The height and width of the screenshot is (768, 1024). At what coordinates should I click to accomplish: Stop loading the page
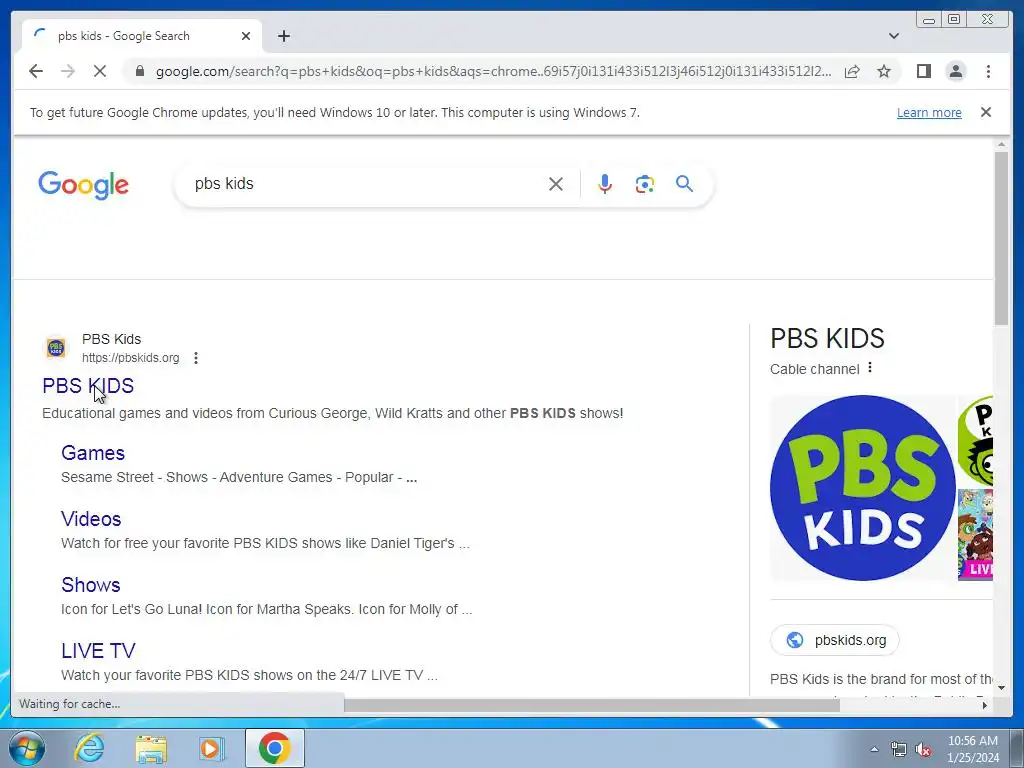100,71
